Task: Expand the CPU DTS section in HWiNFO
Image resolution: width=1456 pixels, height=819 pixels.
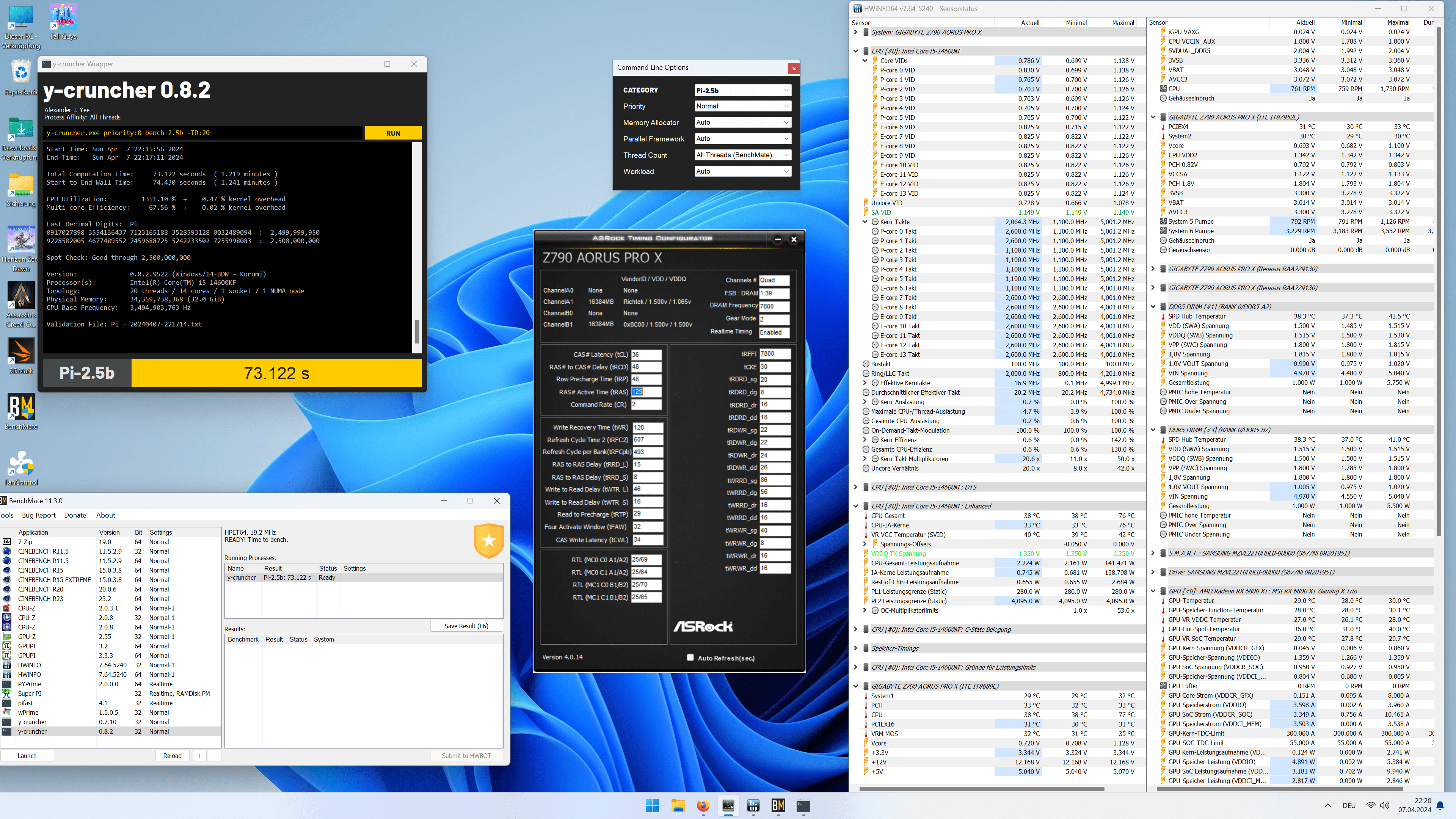Action: tap(856, 487)
